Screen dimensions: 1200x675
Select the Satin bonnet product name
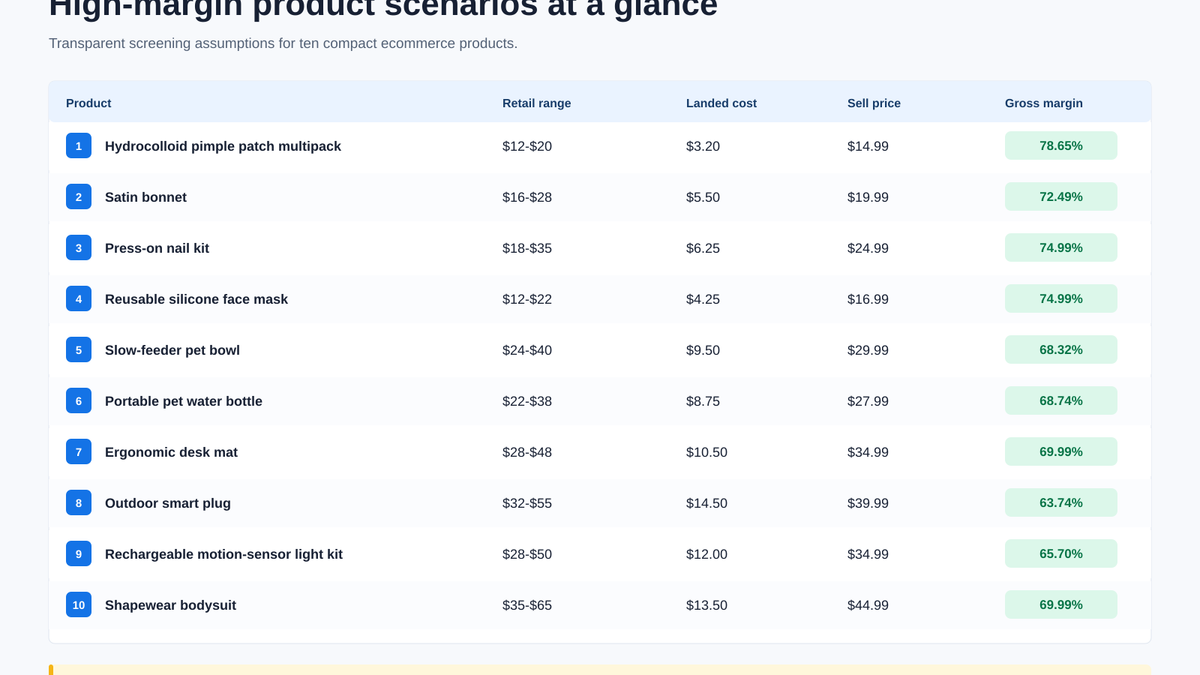[146, 197]
